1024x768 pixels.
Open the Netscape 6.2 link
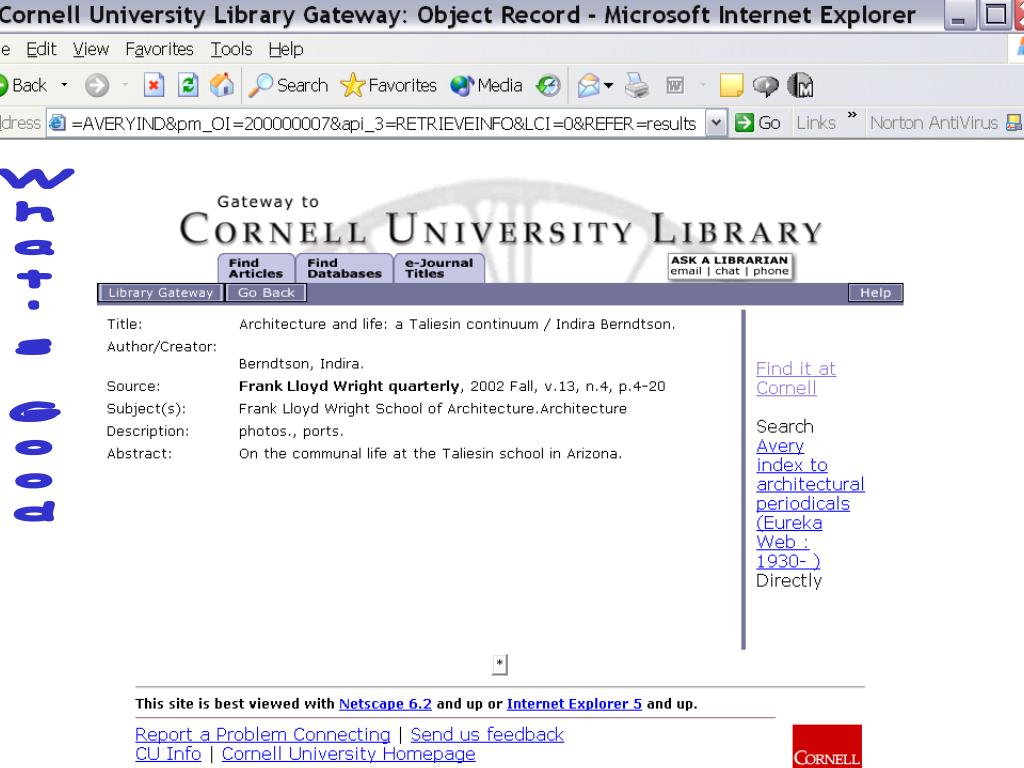click(x=385, y=704)
